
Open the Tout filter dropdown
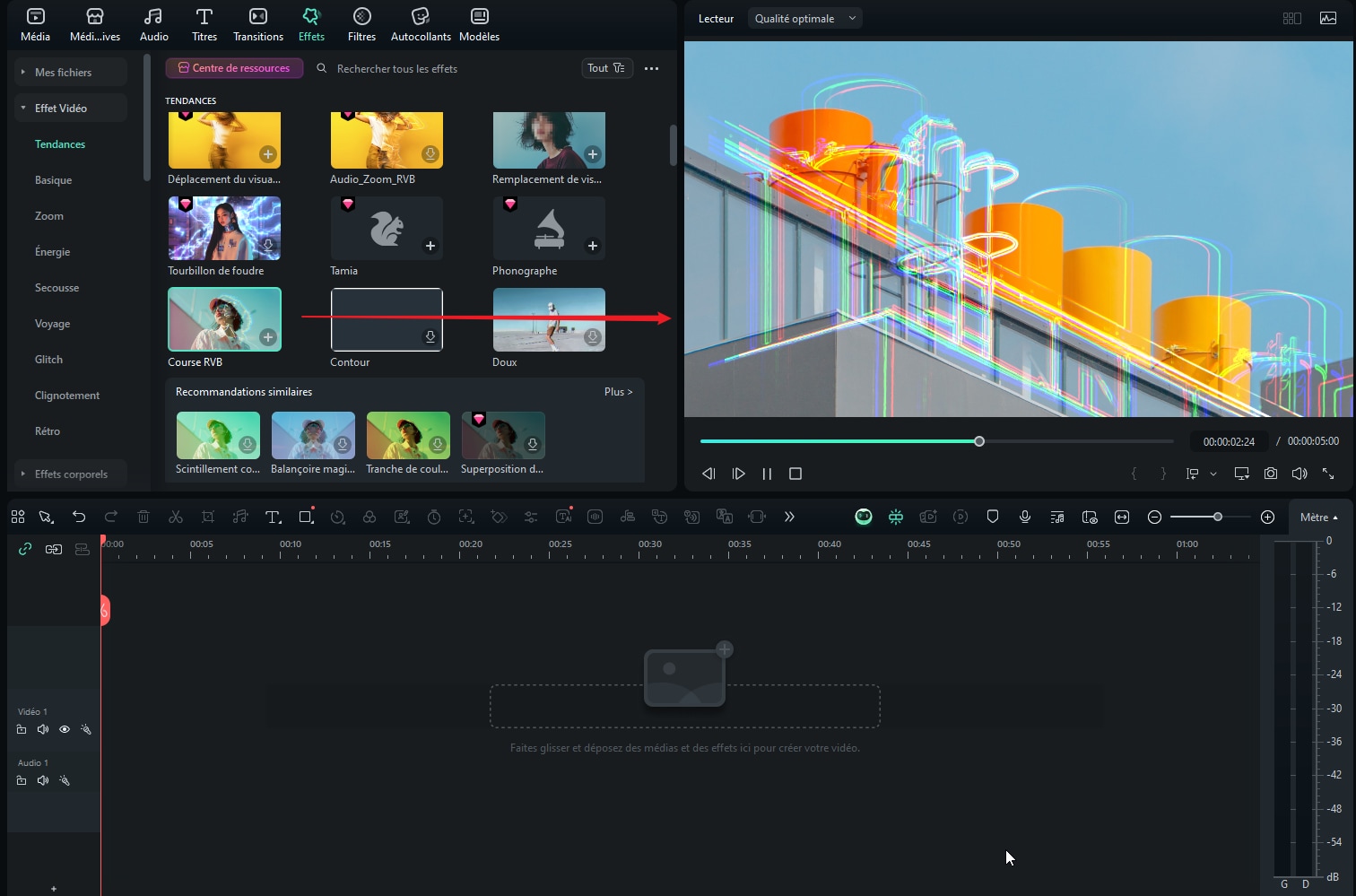(x=607, y=68)
